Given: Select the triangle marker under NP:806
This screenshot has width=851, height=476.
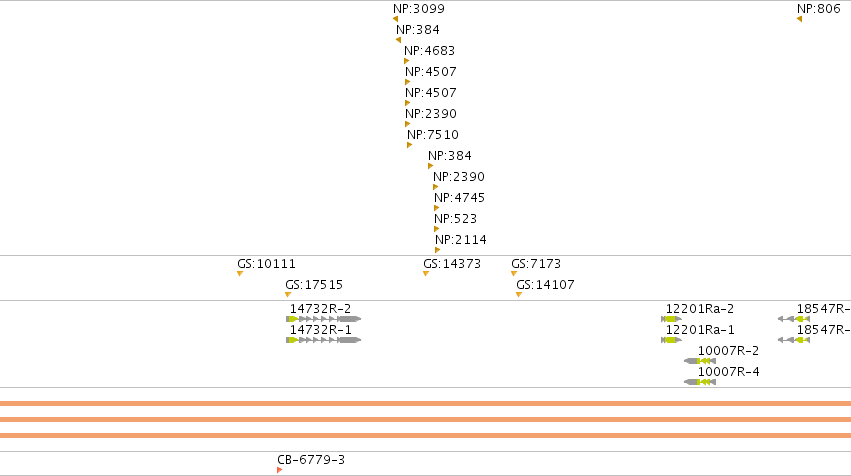Looking at the screenshot, I should (799, 19).
